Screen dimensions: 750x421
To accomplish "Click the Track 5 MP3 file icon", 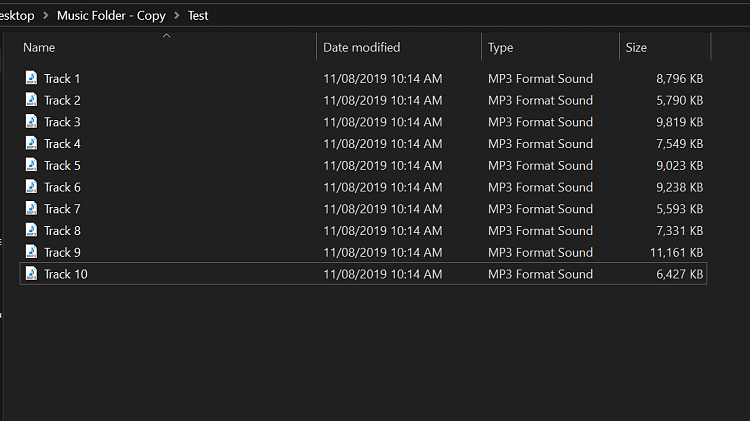I will tap(31, 165).
